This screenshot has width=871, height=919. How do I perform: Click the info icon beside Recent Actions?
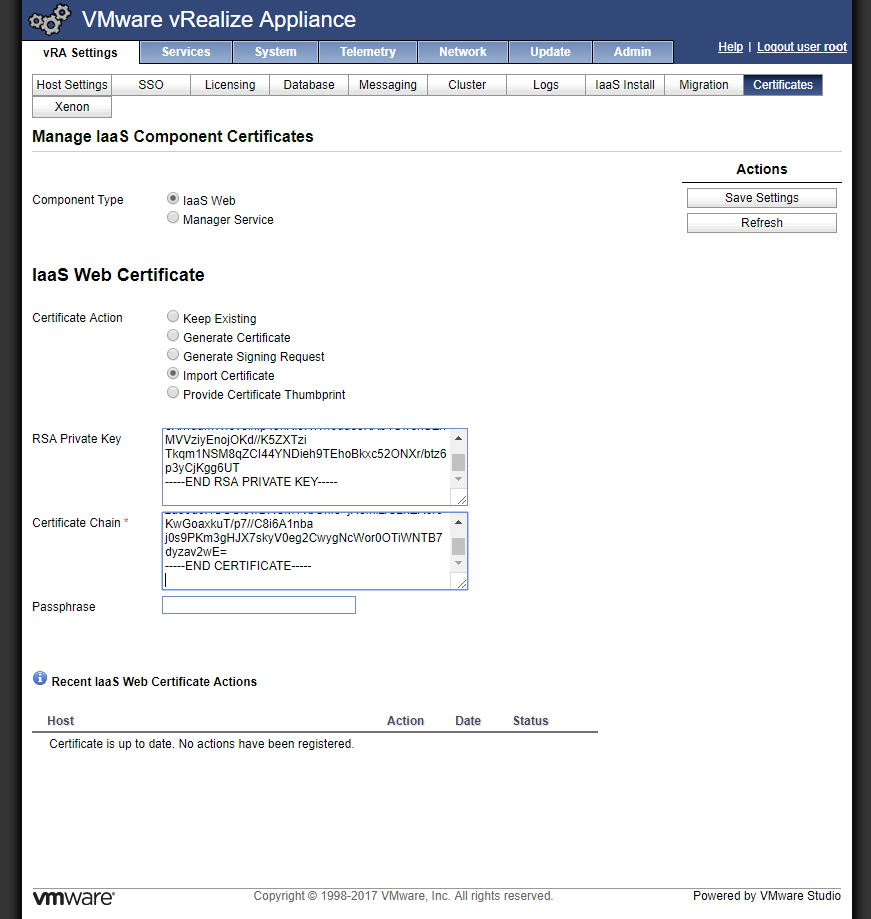pos(40,679)
